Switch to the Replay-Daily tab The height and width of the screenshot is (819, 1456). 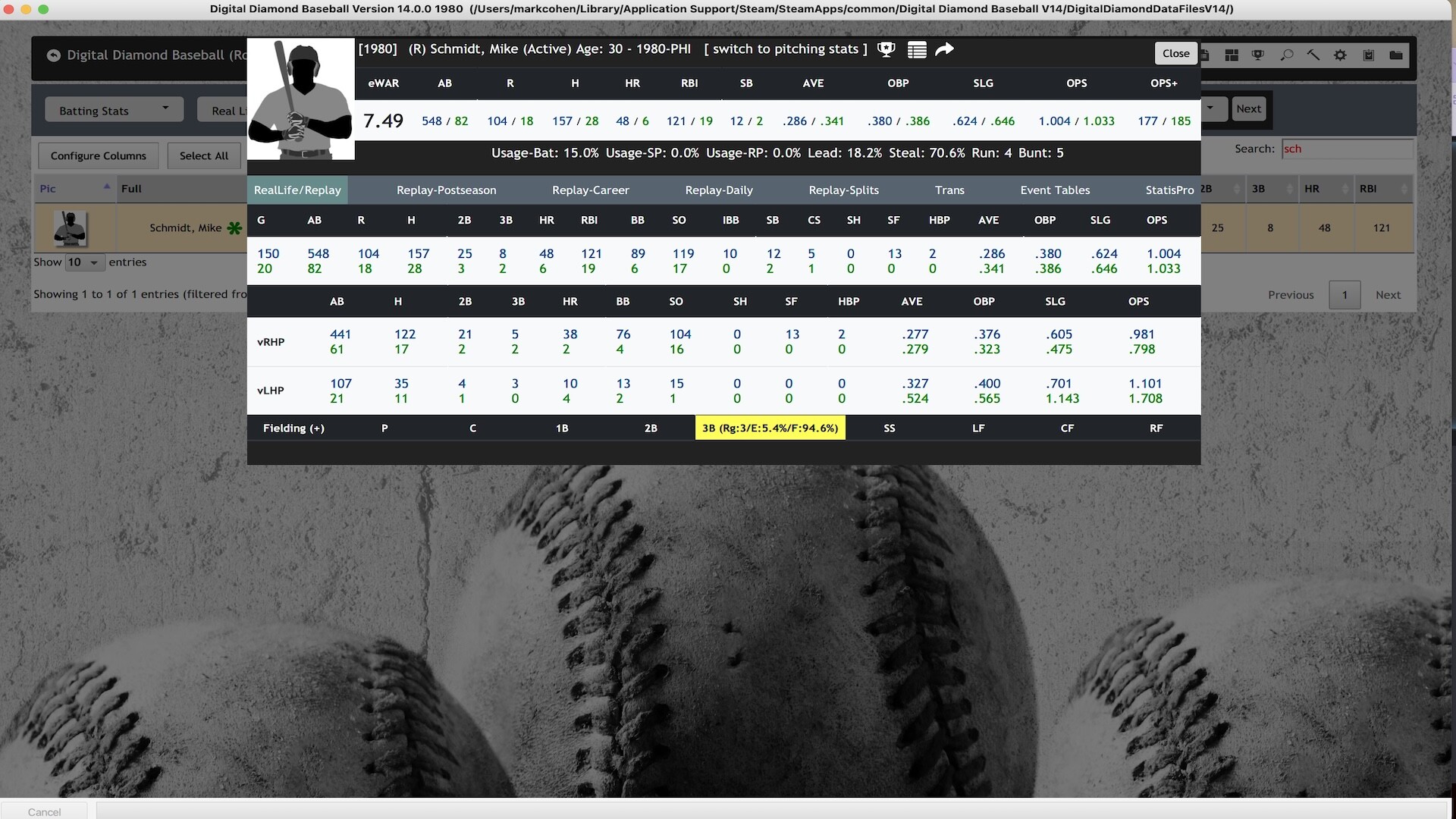718,190
